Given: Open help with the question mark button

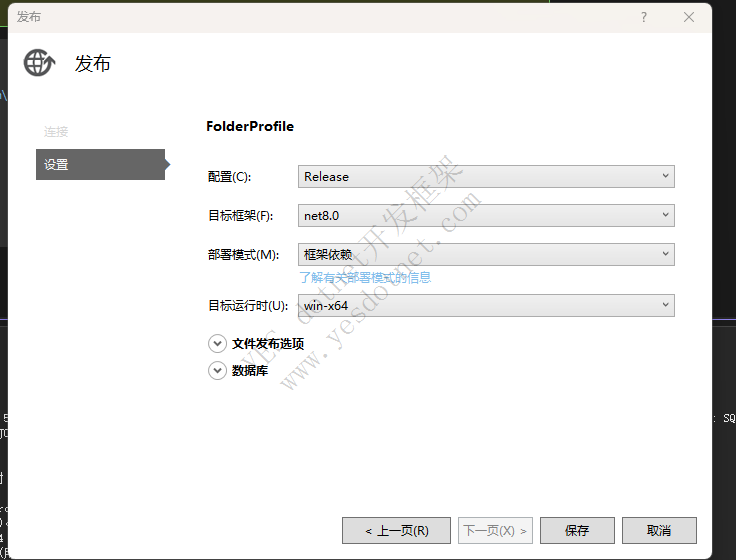Looking at the screenshot, I should pyautogui.click(x=644, y=17).
